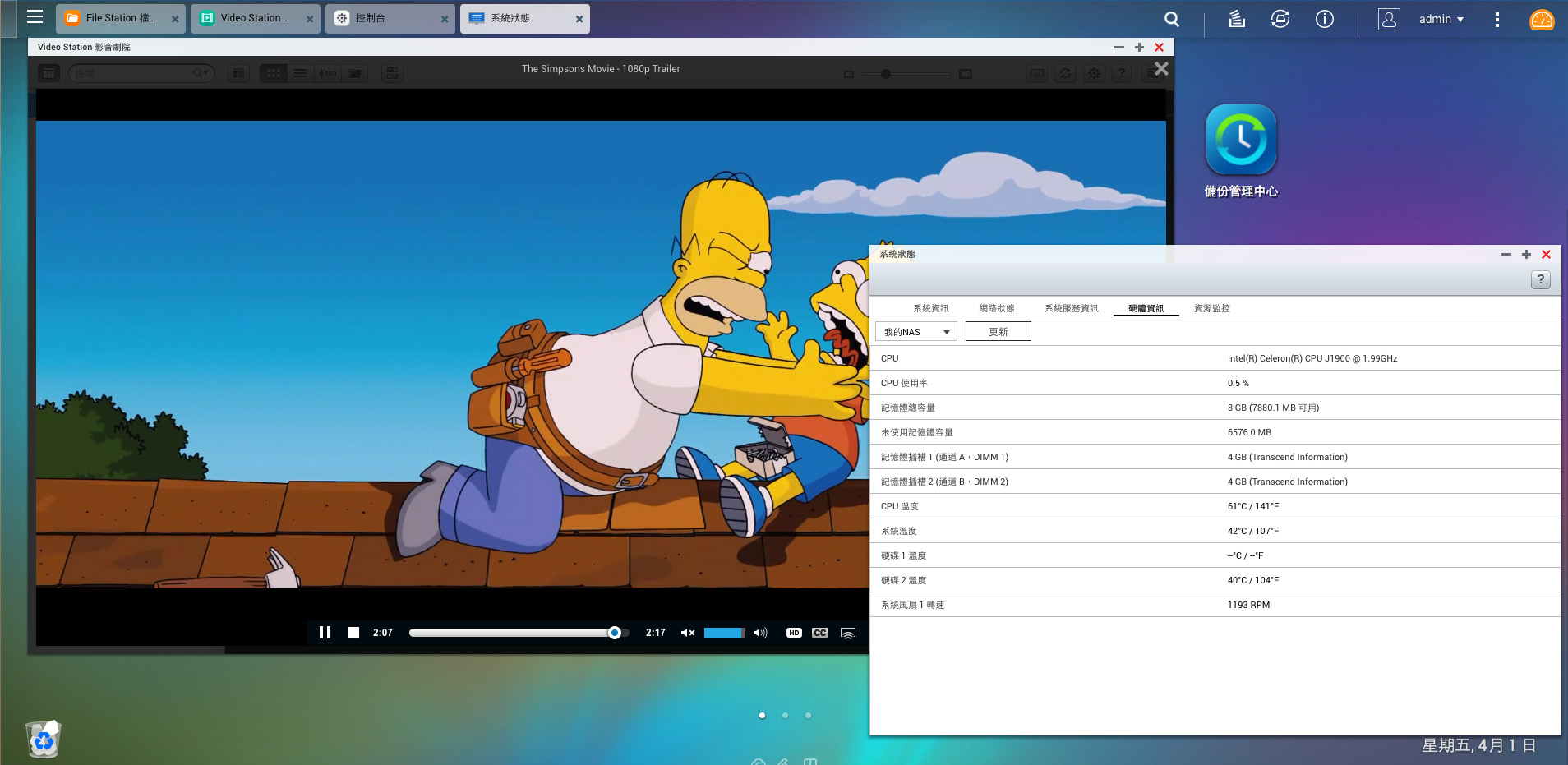Click Video Station refresh icon

pos(1065,73)
